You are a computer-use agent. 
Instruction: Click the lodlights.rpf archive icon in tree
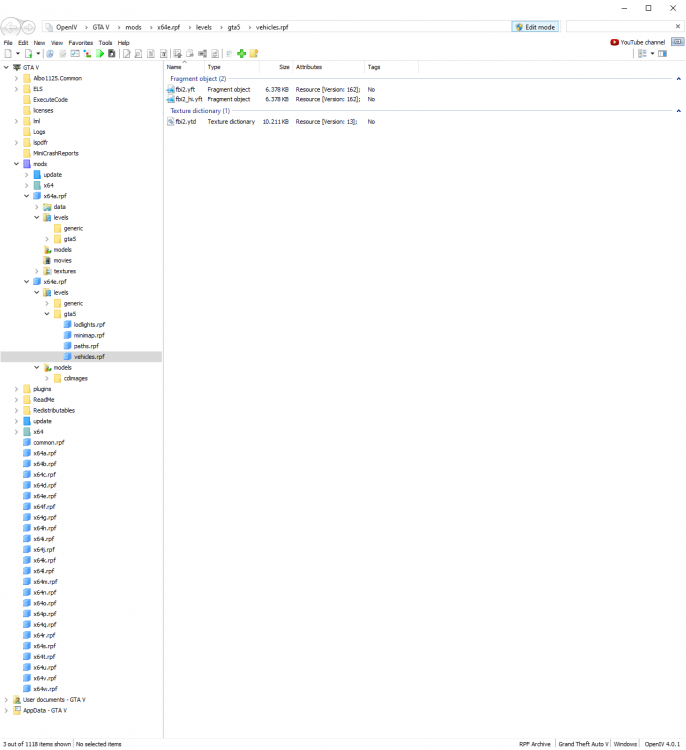point(67,324)
